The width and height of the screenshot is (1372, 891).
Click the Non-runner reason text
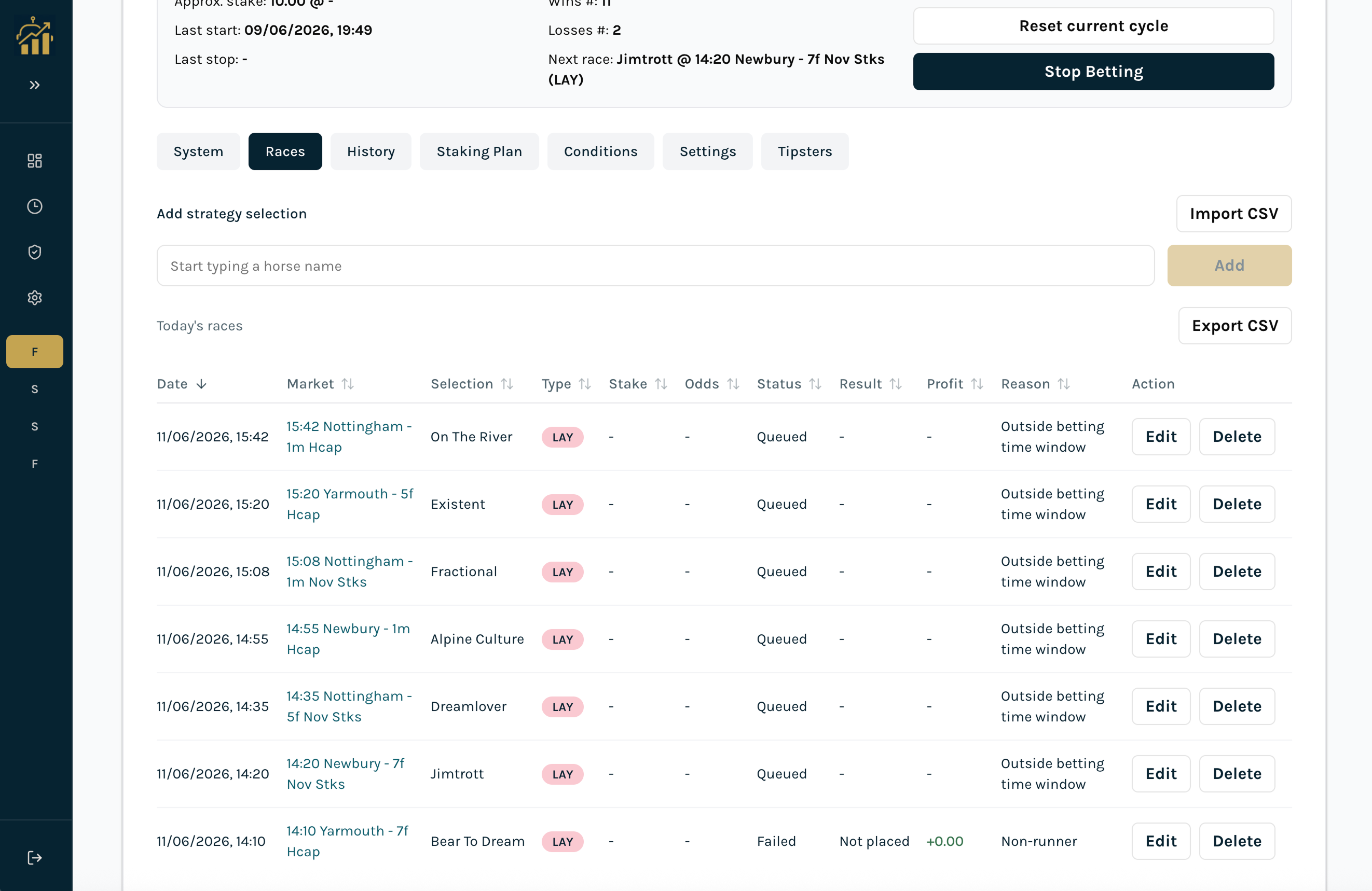(x=1039, y=841)
